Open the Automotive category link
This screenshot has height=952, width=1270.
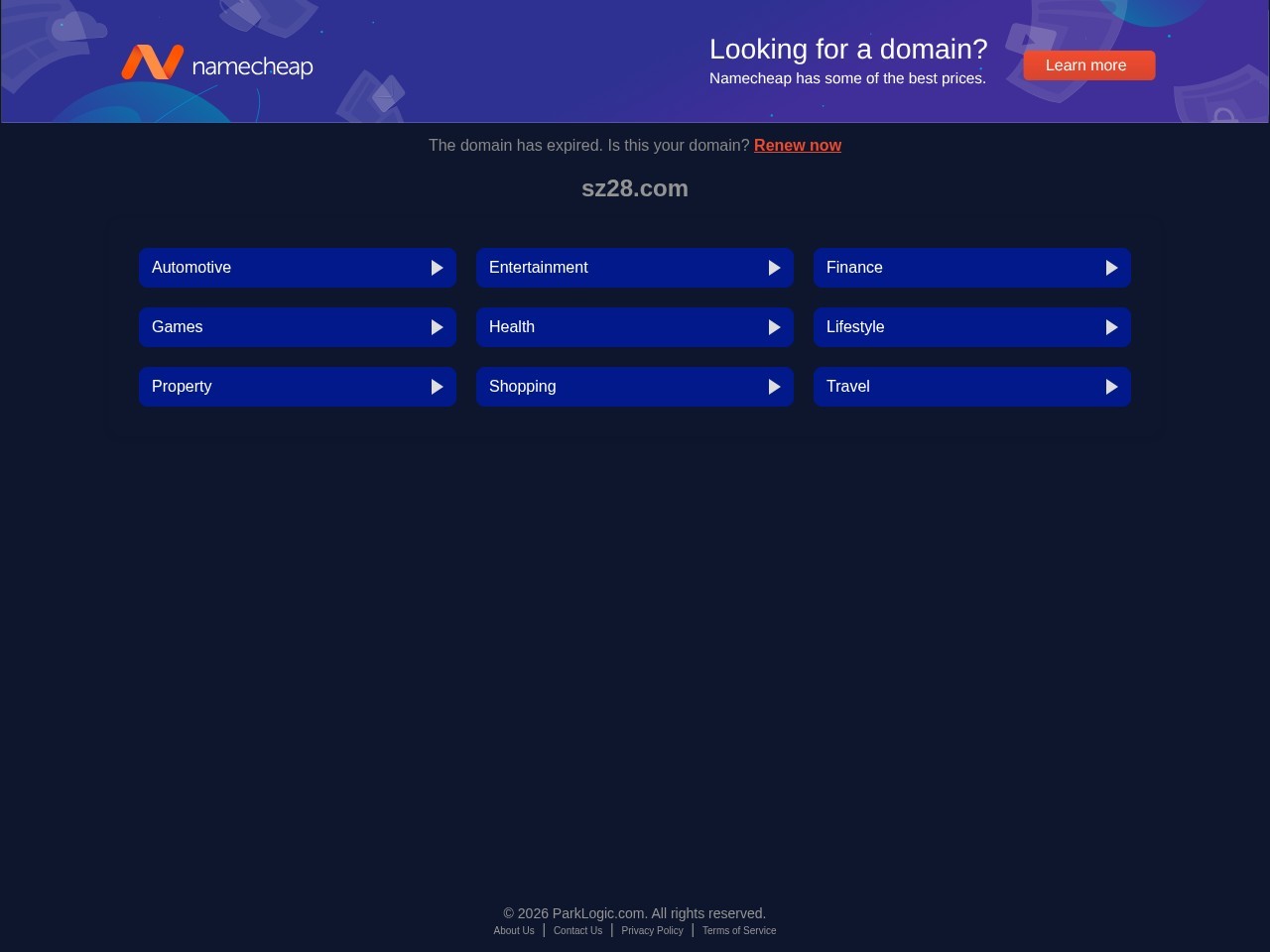pyautogui.click(x=298, y=268)
